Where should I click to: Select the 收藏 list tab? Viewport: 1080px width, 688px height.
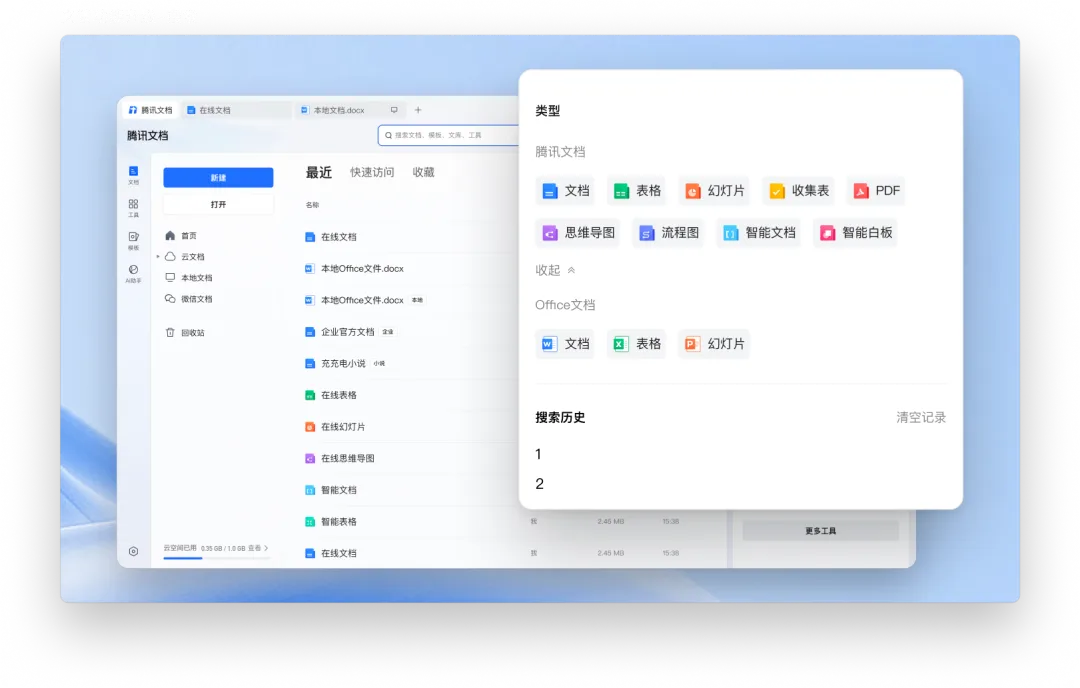[424, 172]
